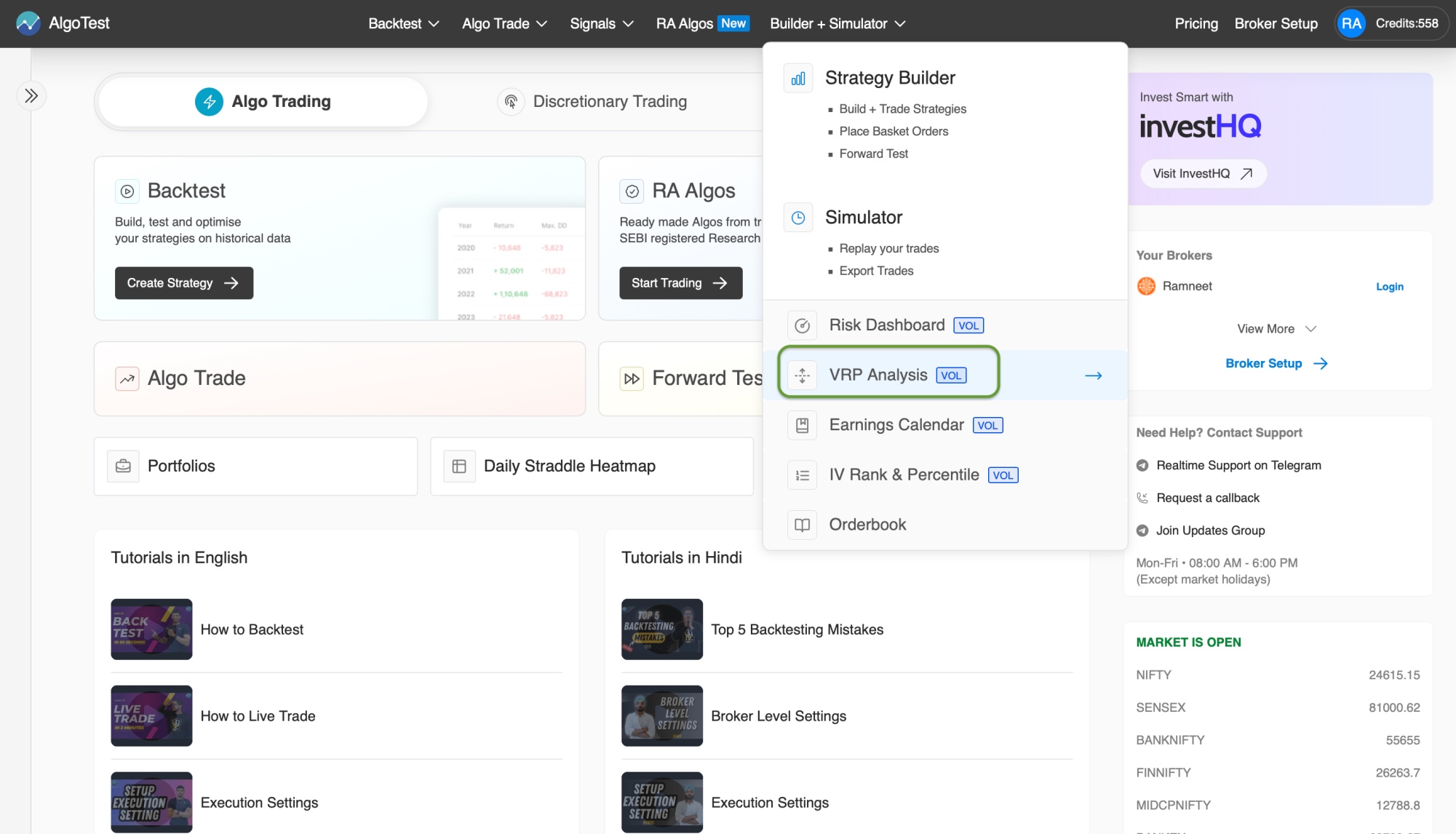1456x834 pixels.
Task: Expand View More under Your Brokers
Action: point(1276,329)
